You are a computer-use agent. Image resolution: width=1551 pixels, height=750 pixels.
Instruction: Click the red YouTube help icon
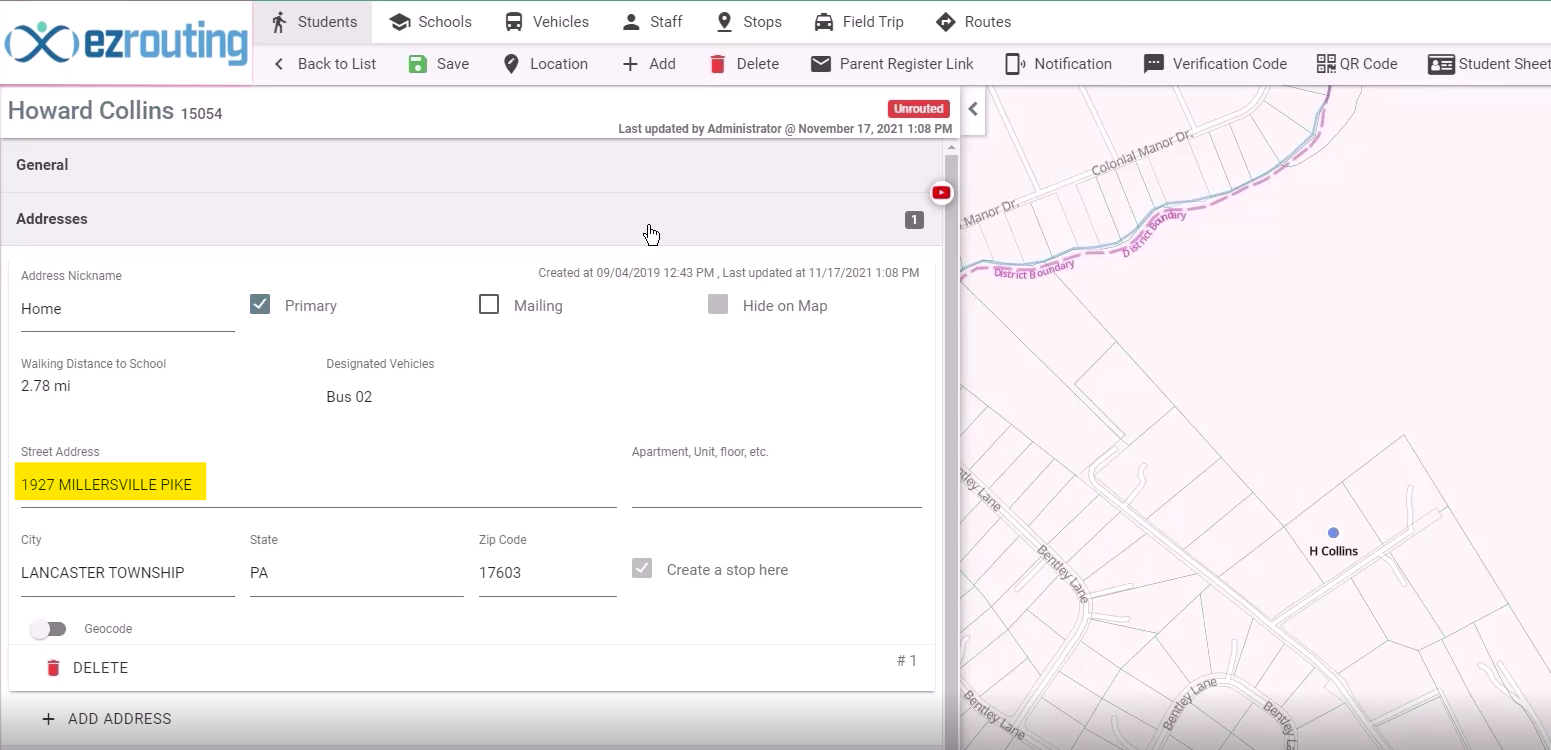pyautogui.click(x=941, y=192)
